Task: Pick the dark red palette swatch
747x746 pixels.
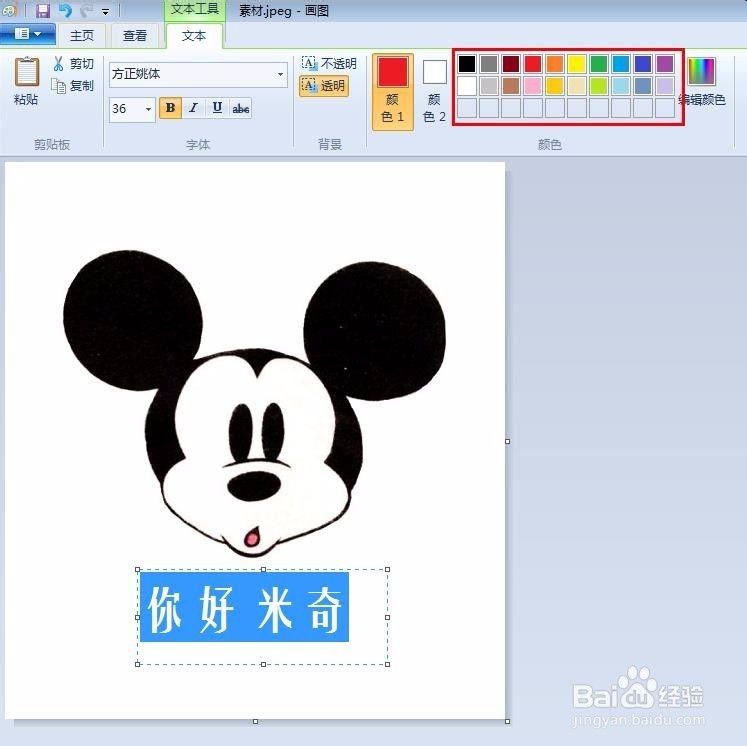Action: [x=511, y=63]
